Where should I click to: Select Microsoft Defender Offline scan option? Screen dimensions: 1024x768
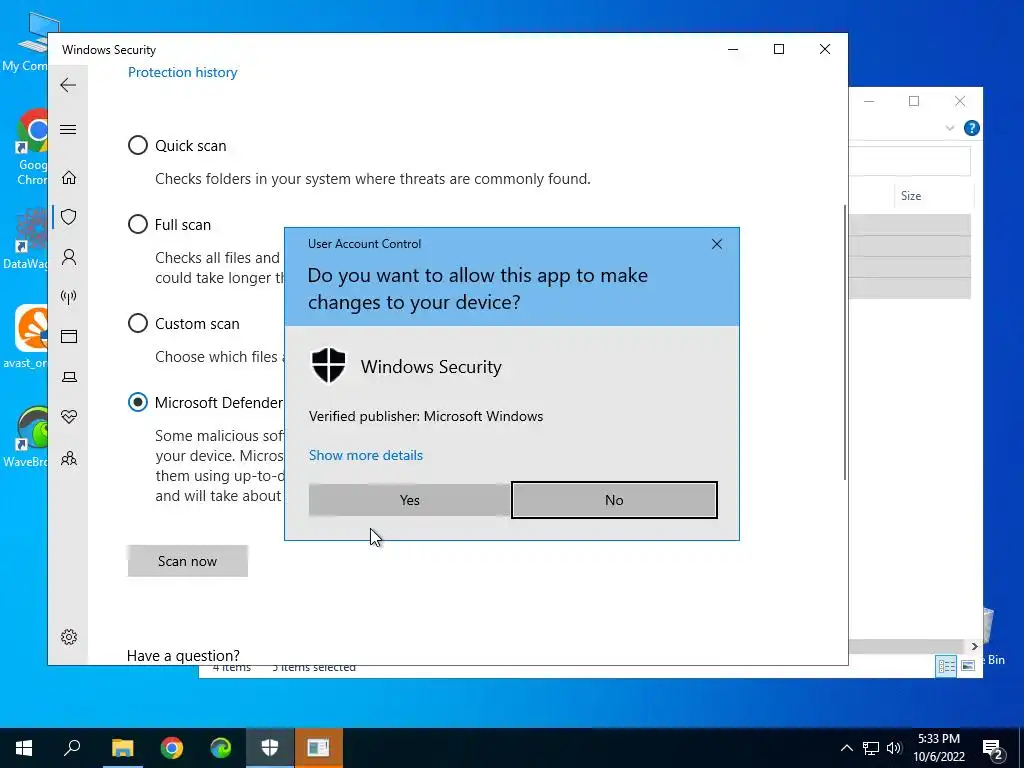pyautogui.click(x=138, y=402)
